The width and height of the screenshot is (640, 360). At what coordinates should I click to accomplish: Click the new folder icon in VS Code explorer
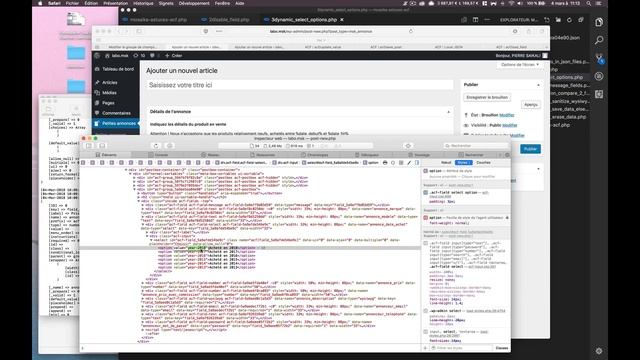558,20
